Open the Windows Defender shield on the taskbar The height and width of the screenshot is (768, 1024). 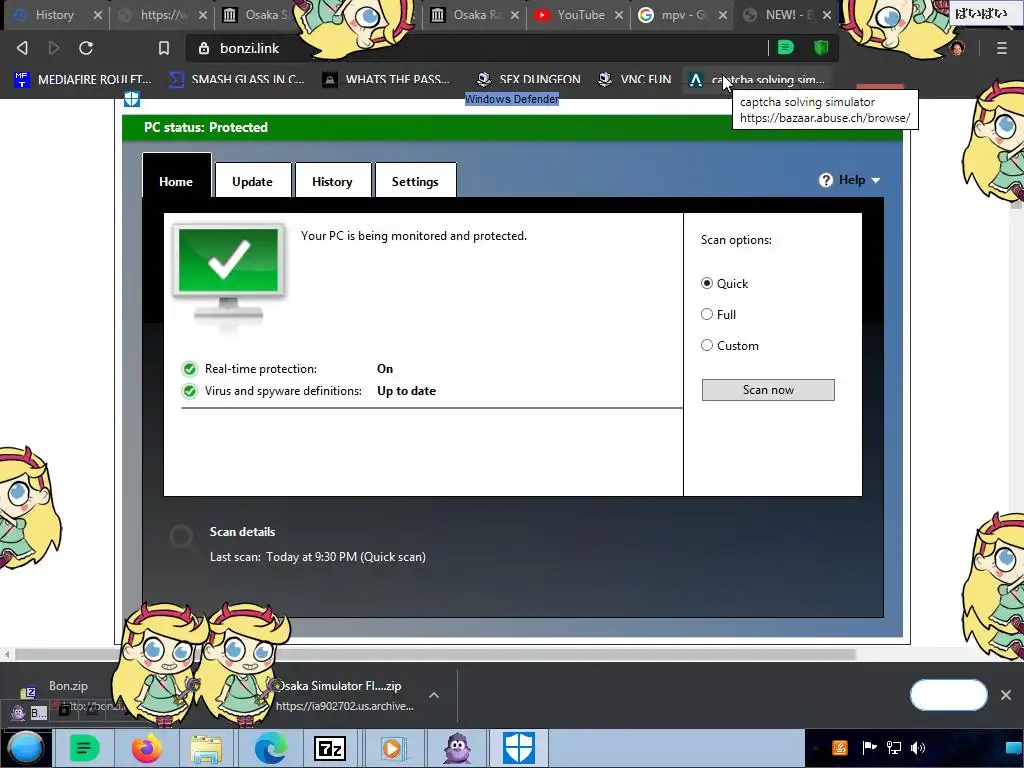click(x=519, y=748)
